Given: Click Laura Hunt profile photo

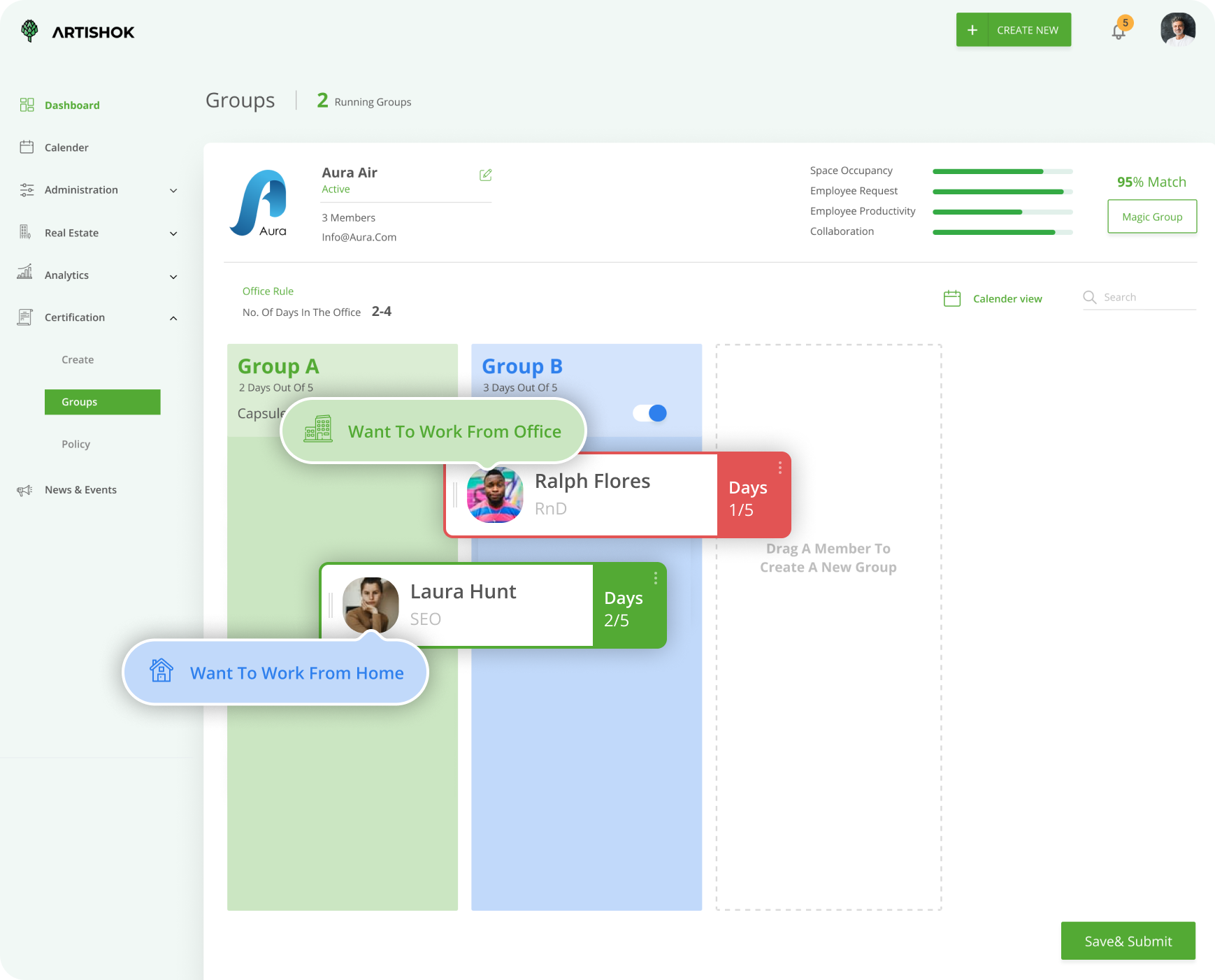Looking at the screenshot, I should [371, 605].
